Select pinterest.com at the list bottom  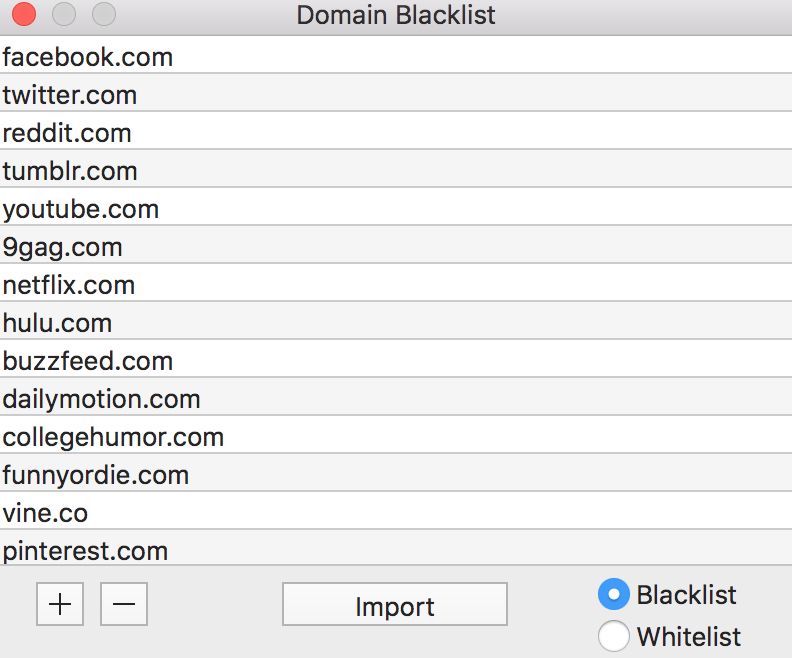(85, 550)
